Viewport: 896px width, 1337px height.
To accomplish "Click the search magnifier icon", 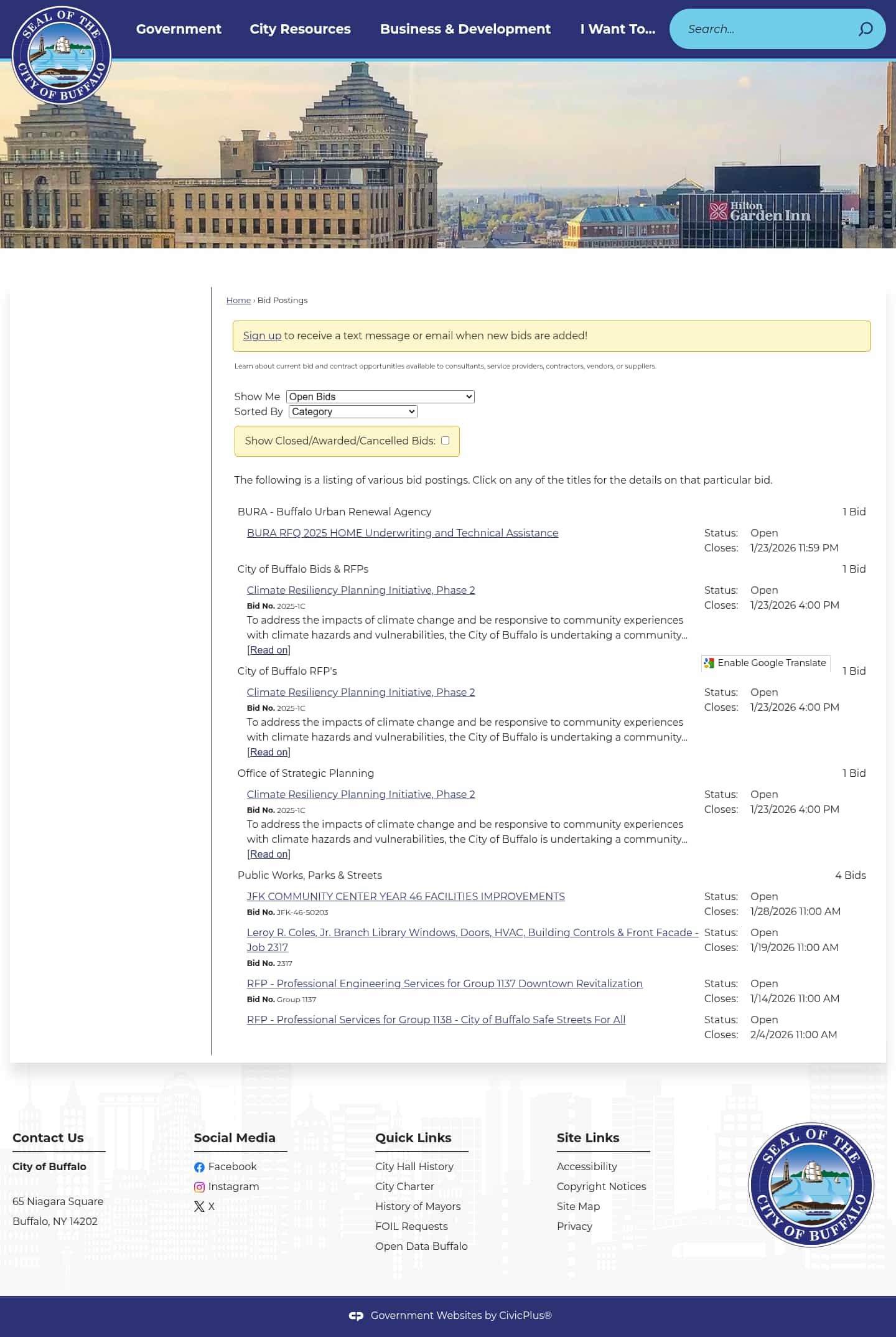I will 866,29.
